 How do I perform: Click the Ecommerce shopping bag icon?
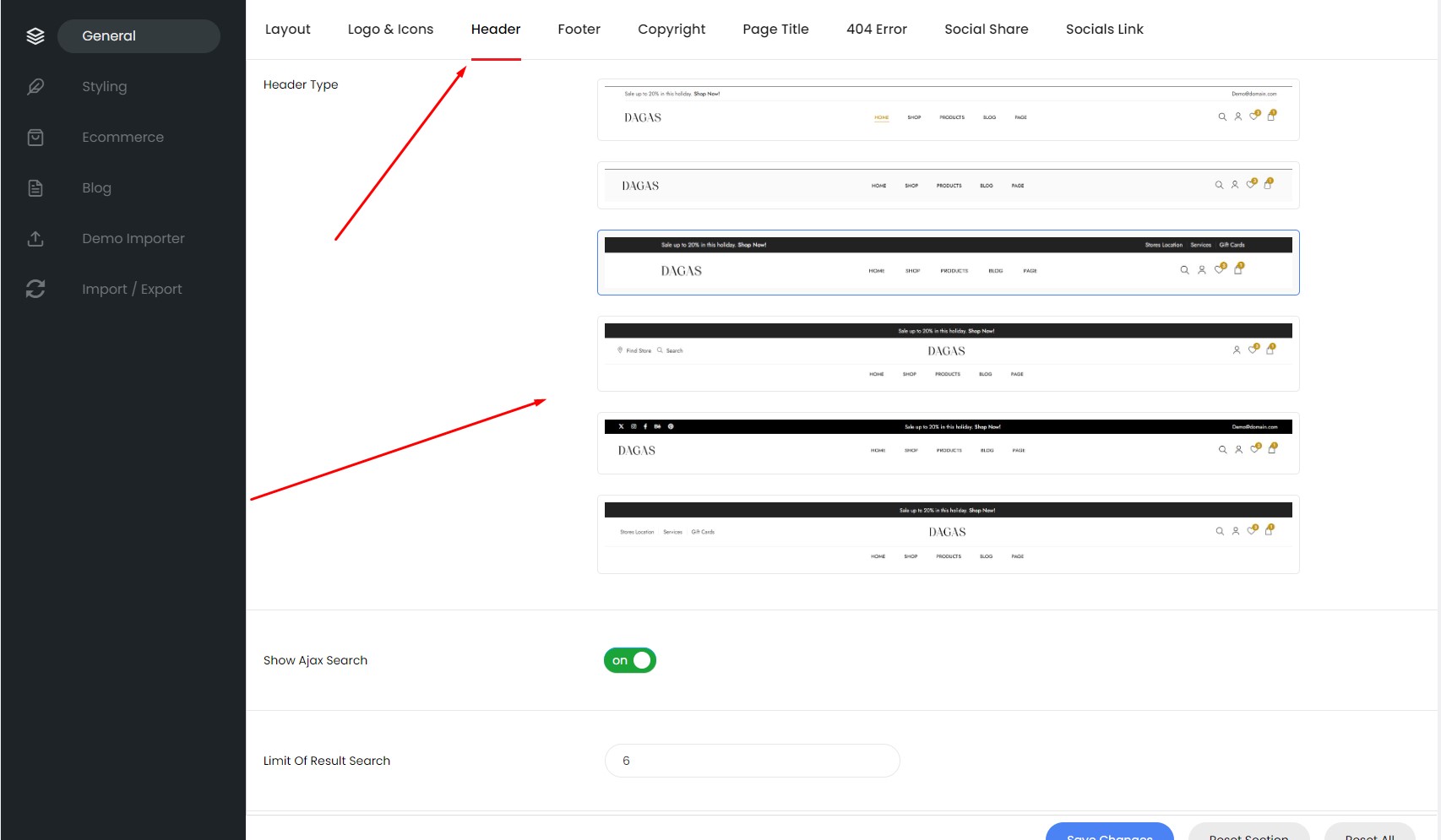(35, 138)
